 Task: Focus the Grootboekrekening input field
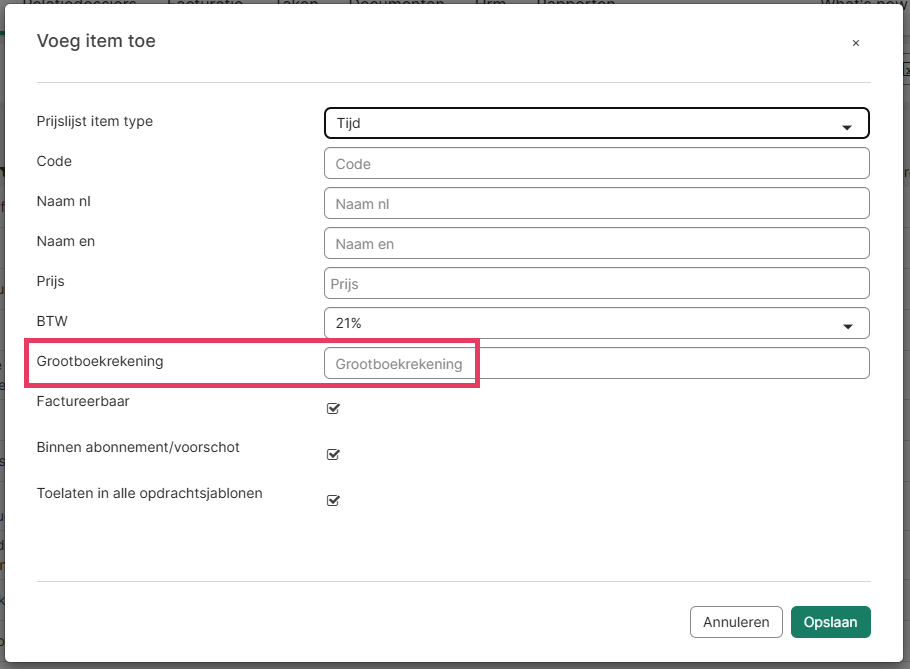tap(596, 363)
